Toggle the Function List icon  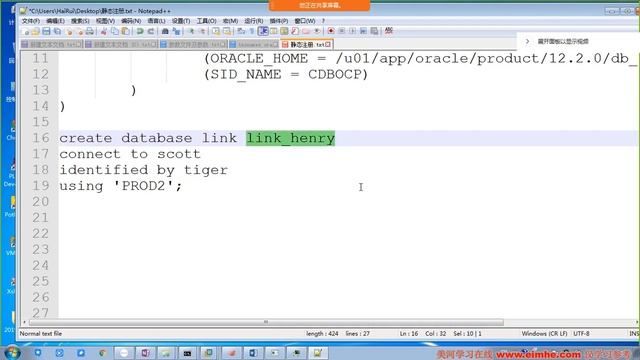[295, 31]
